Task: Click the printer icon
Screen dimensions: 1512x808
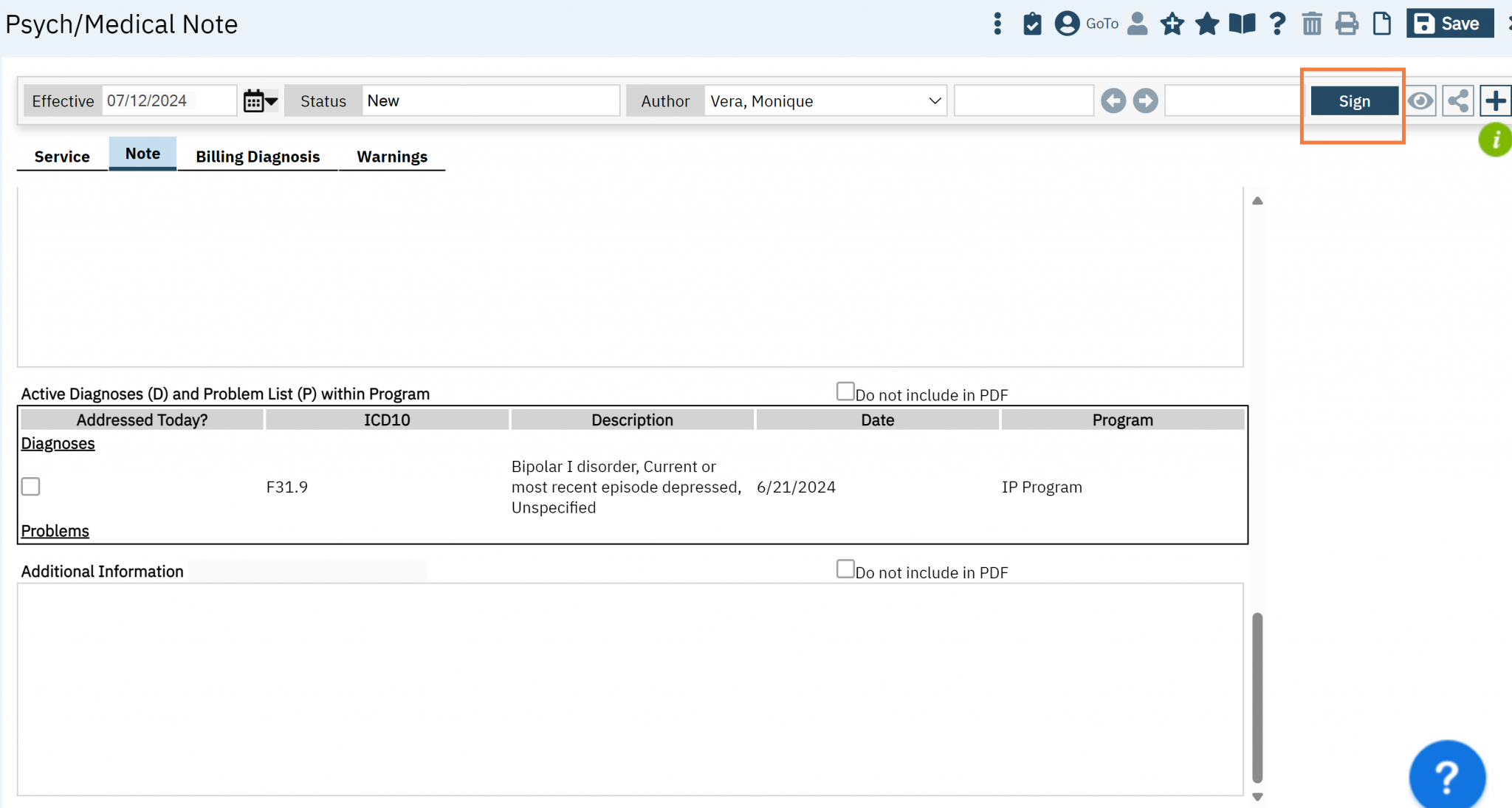Action: (x=1347, y=24)
